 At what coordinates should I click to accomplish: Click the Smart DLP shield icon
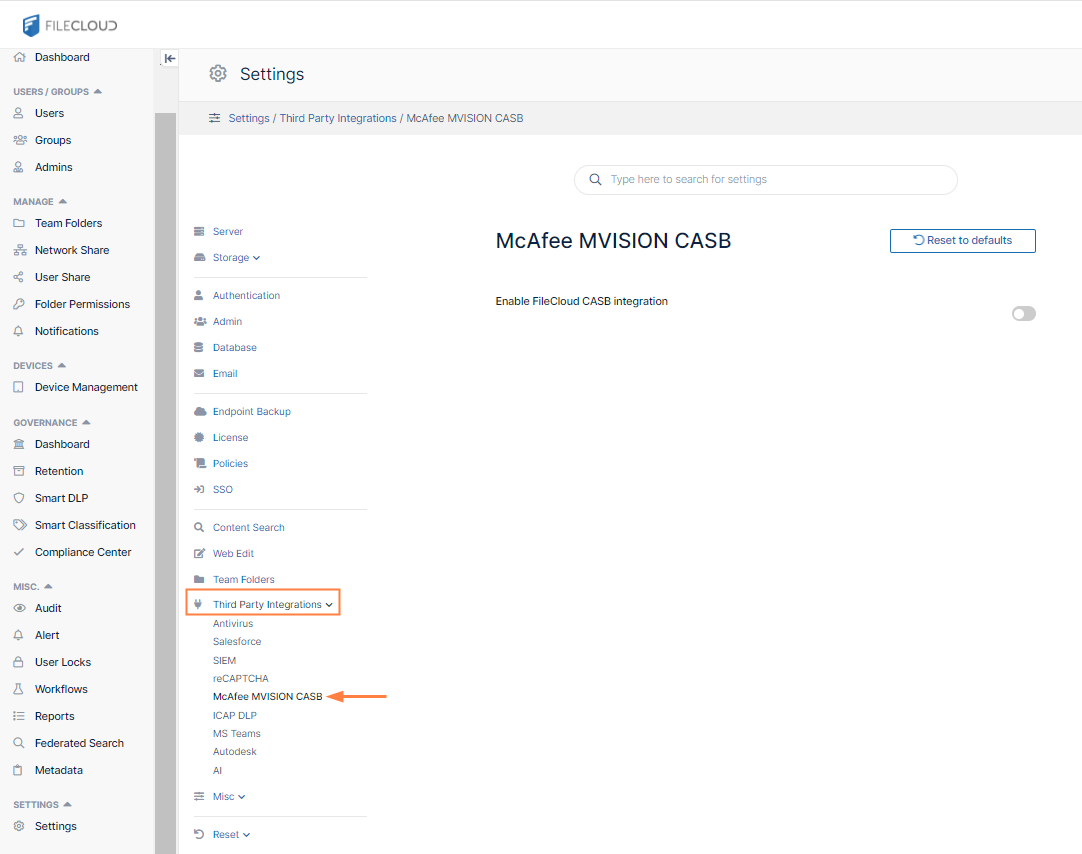pos(18,498)
